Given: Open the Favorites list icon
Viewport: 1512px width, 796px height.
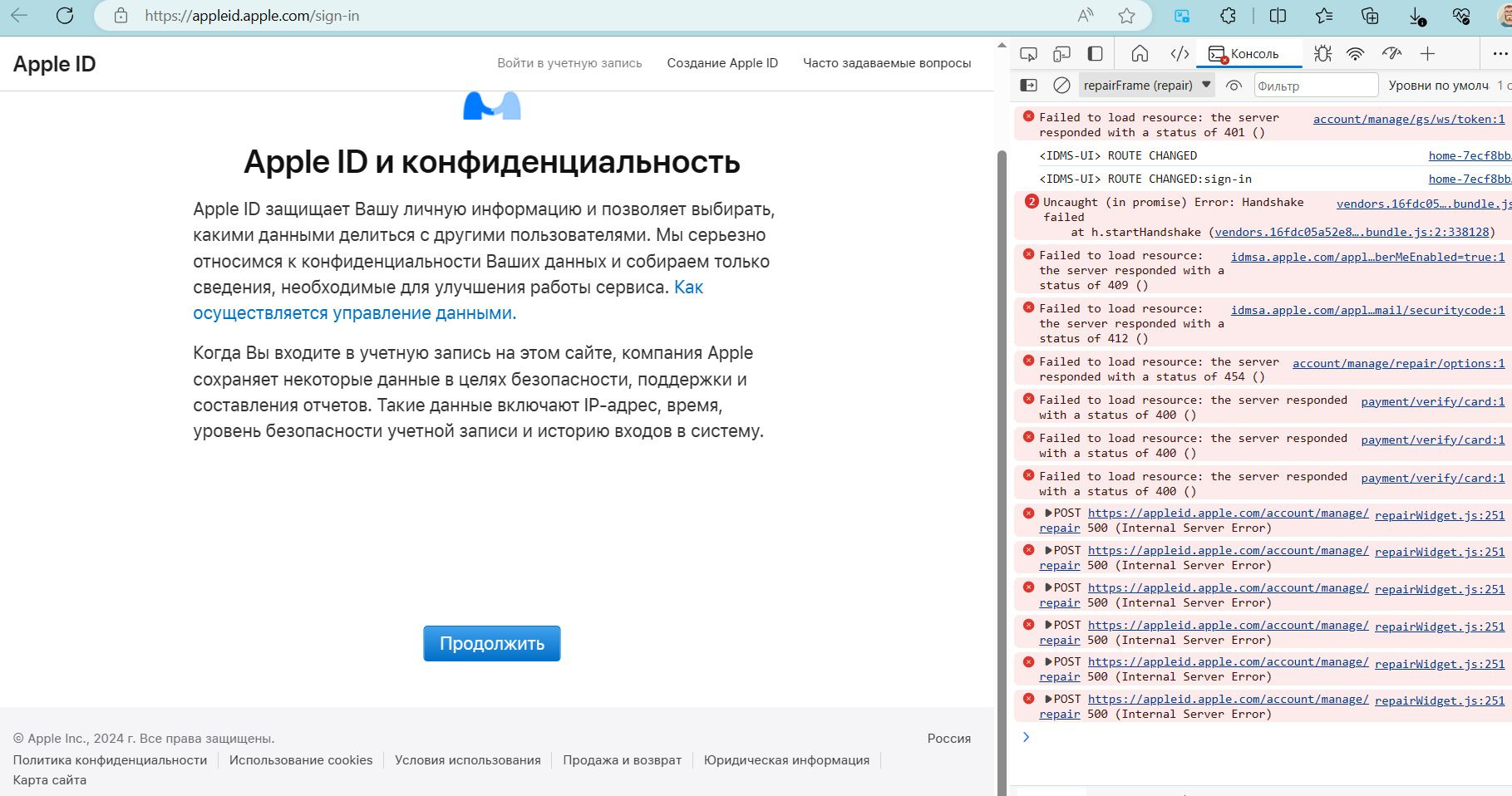Looking at the screenshot, I should [x=1324, y=16].
